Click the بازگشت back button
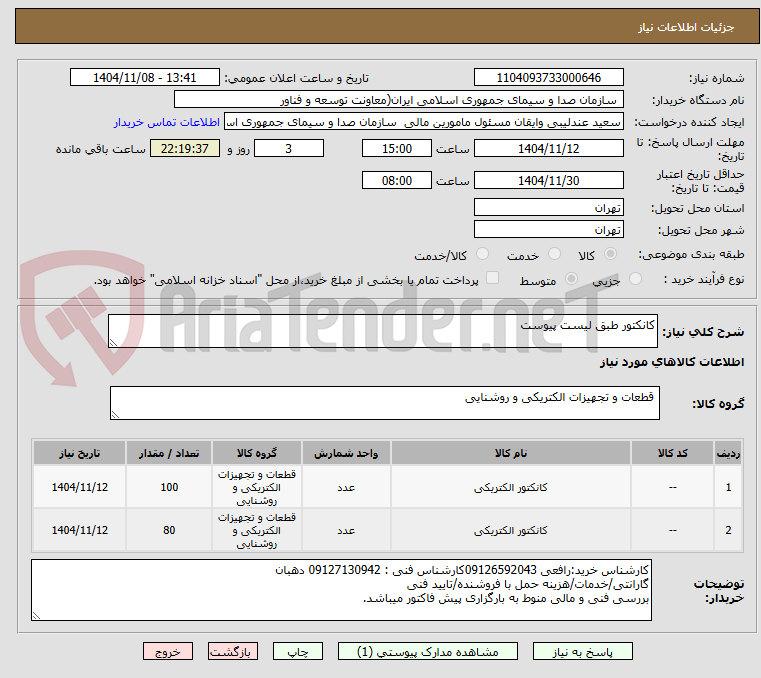 [x=232, y=651]
